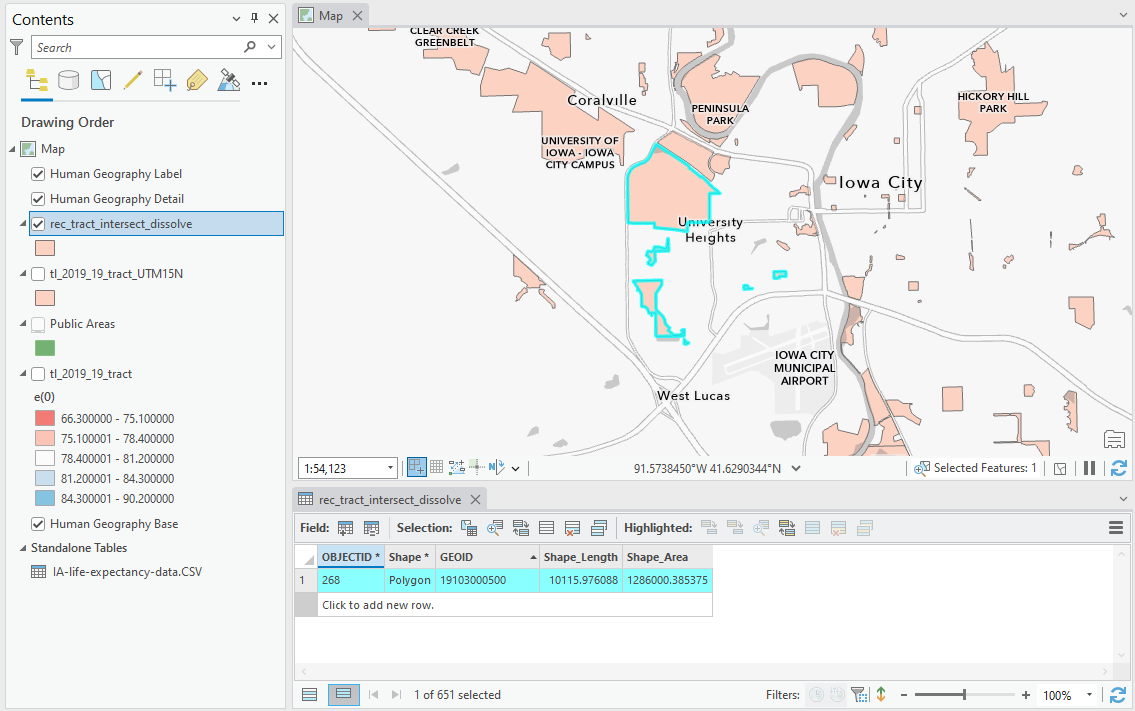The width and height of the screenshot is (1135, 711).
Task: Click the 'N' corrections icon below the map
Action: coord(496,468)
